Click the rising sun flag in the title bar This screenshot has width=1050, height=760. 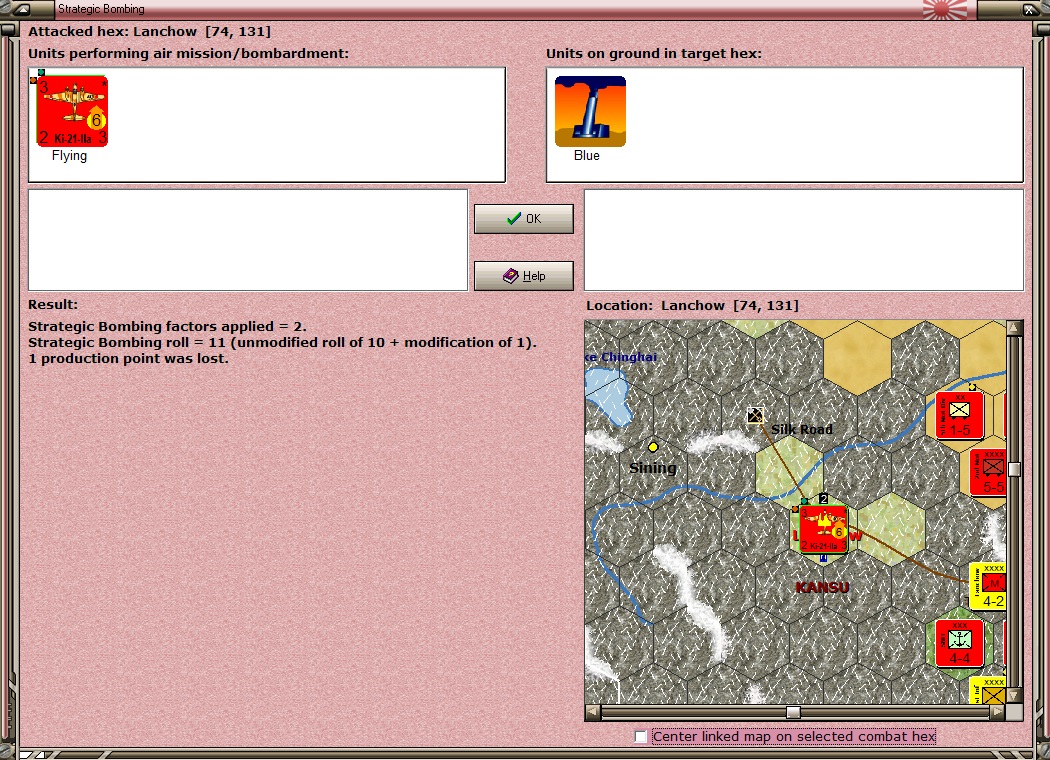944,9
